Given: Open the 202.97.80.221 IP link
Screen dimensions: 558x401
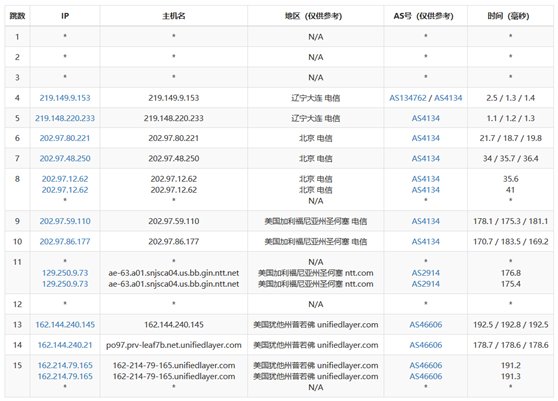Looking at the screenshot, I should click(x=65, y=138).
